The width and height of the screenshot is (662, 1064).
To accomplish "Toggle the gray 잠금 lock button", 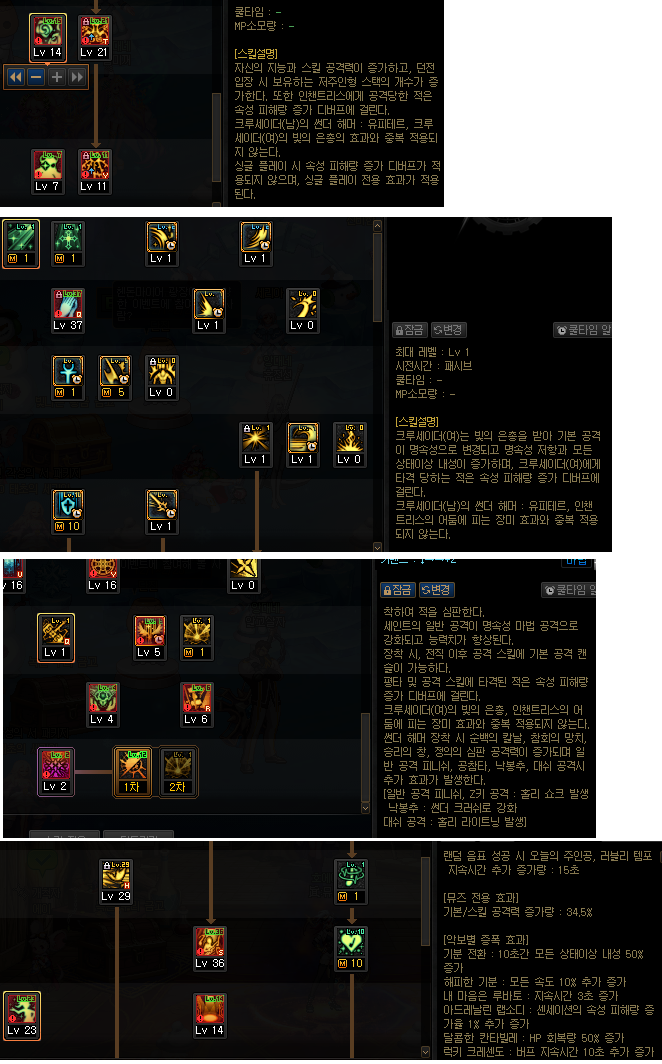I will (x=410, y=330).
